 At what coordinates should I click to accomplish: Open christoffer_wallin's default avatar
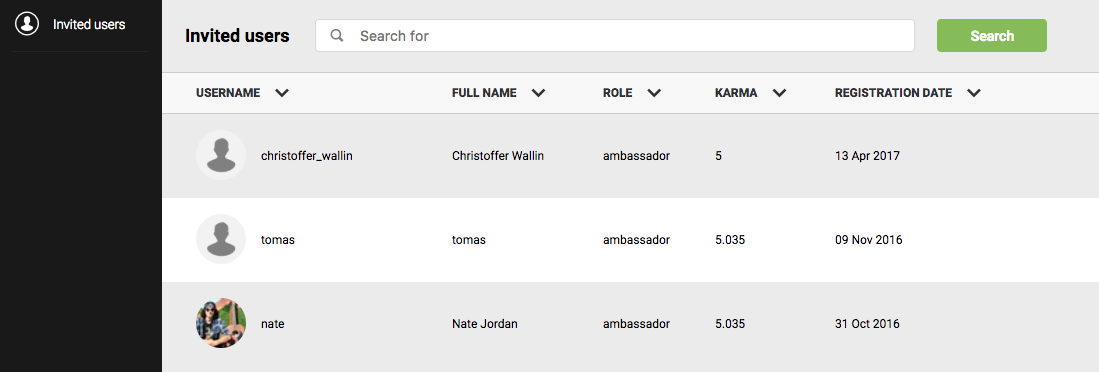click(221, 155)
